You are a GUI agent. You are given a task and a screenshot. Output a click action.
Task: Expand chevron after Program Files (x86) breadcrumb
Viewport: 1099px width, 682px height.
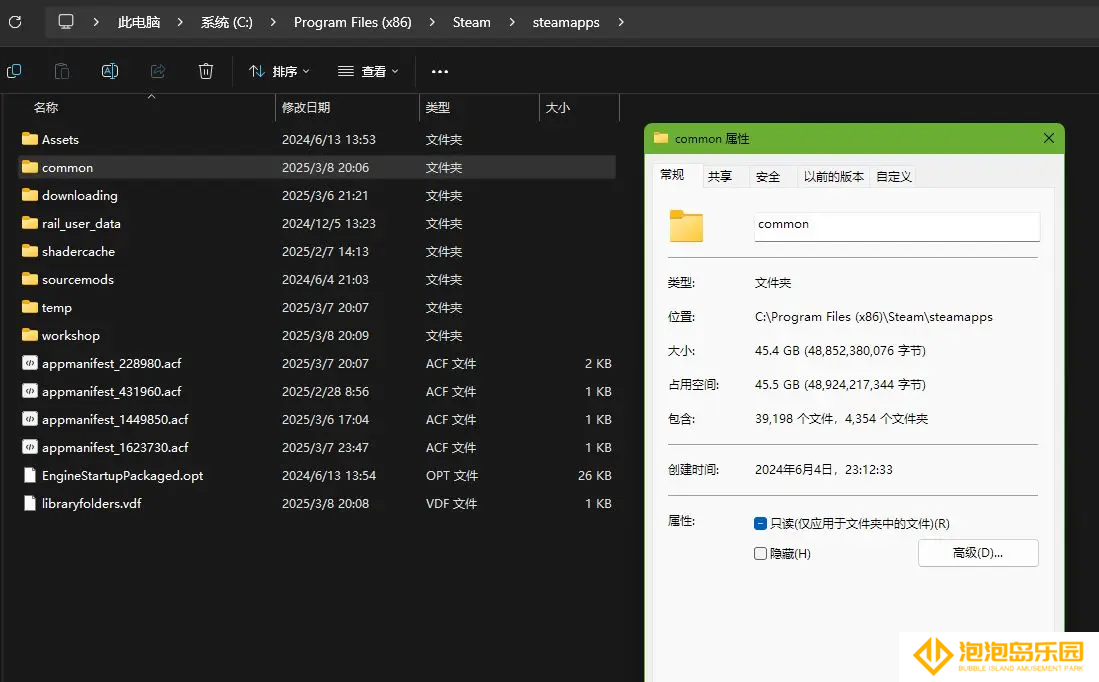[x=432, y=22]
